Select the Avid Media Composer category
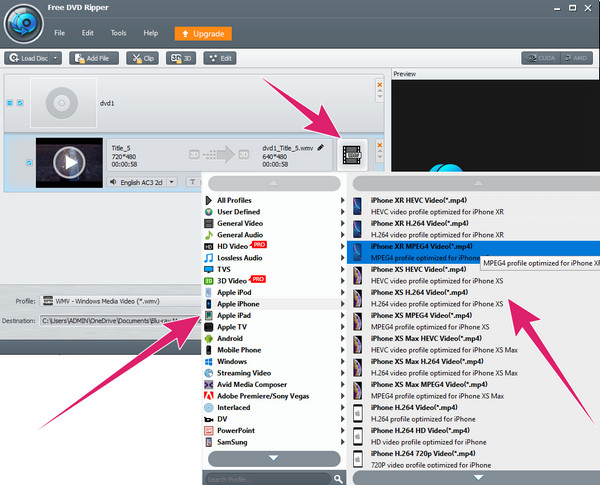Image resolution: width=600 pixels, height=485 pixels. (274, 384)
